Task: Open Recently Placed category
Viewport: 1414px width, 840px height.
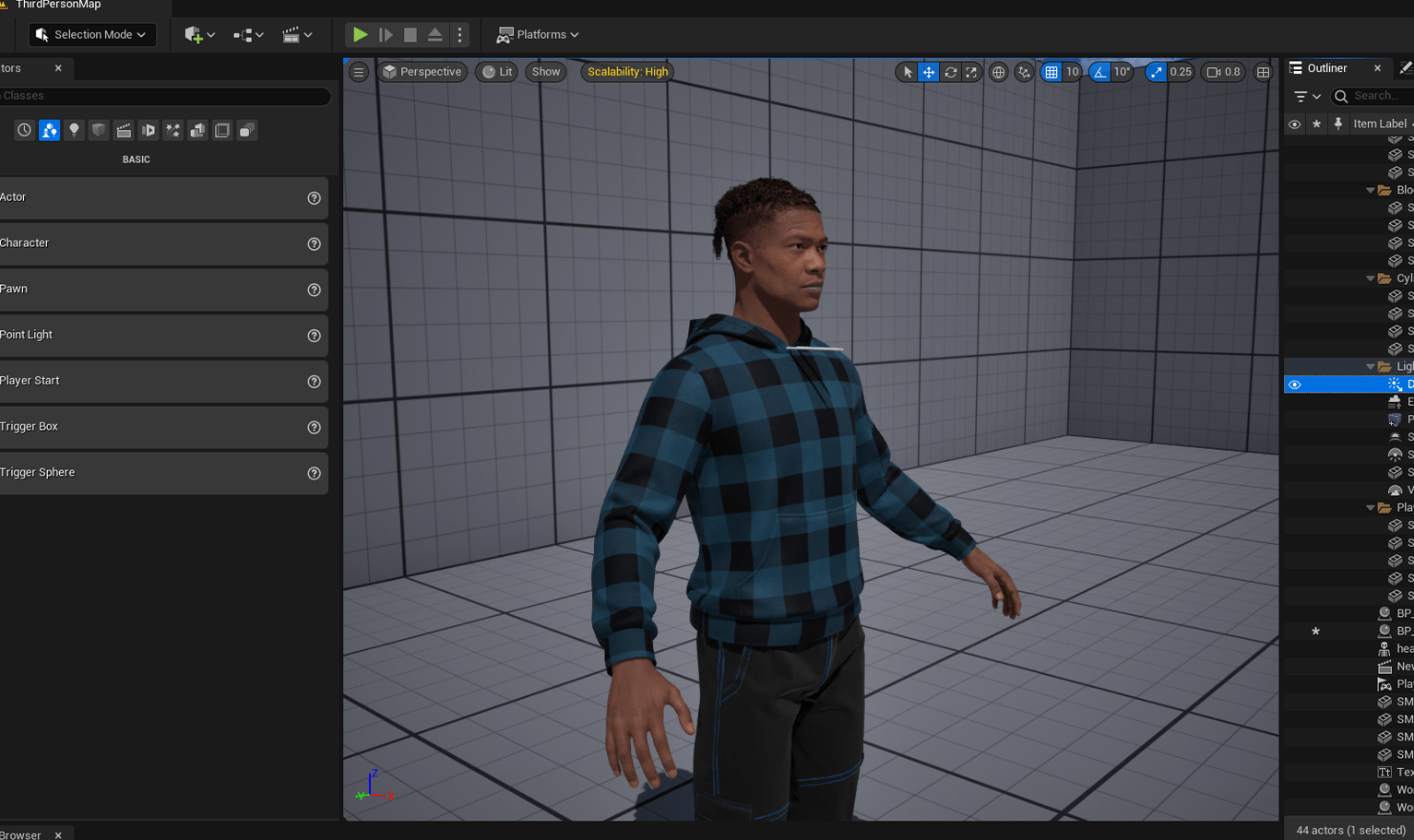Action: (24, 131)
